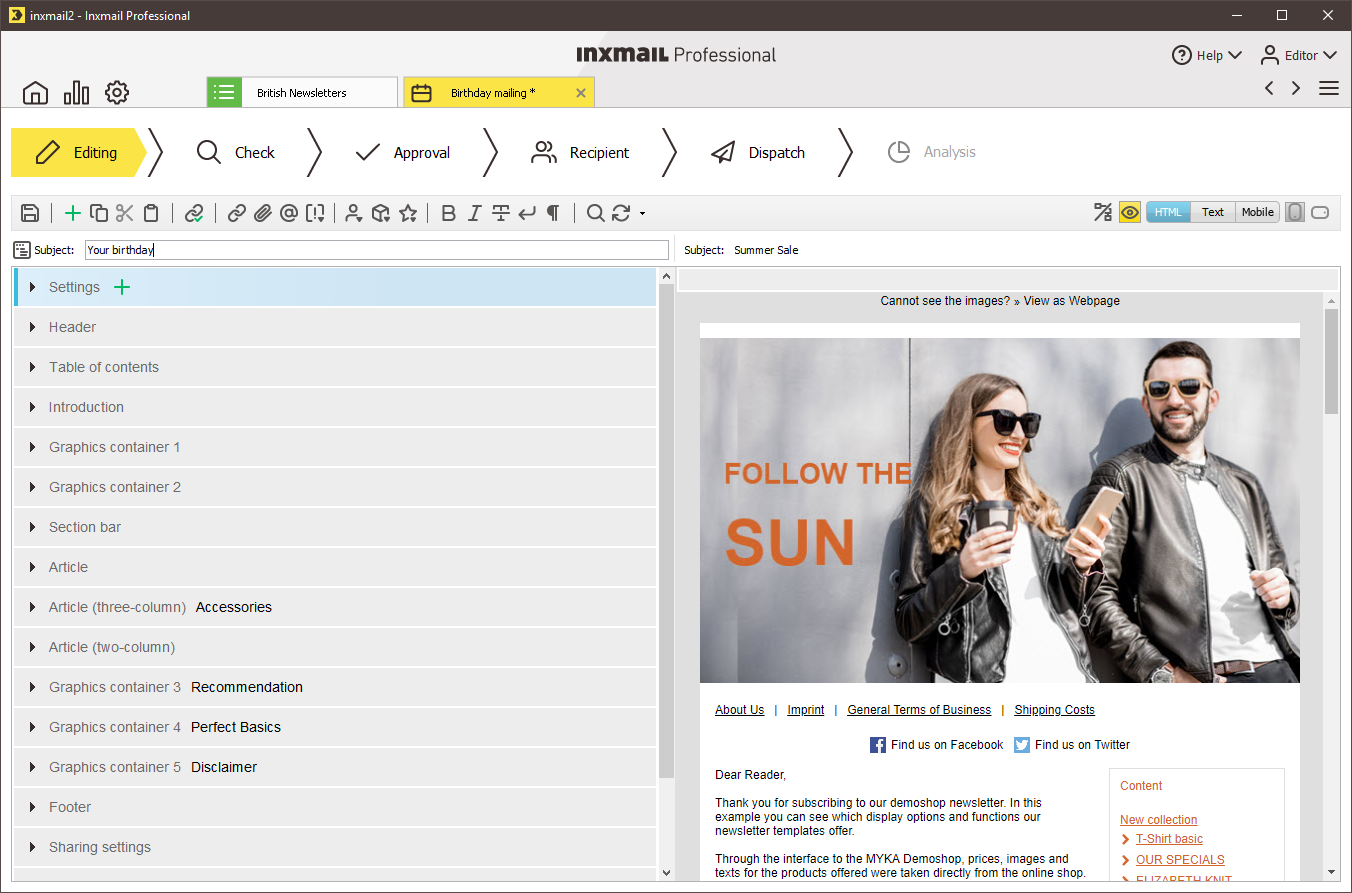Click the insert link chain icon
Image resolution: width=1352 pixels, height=893 pixels.
237,213
